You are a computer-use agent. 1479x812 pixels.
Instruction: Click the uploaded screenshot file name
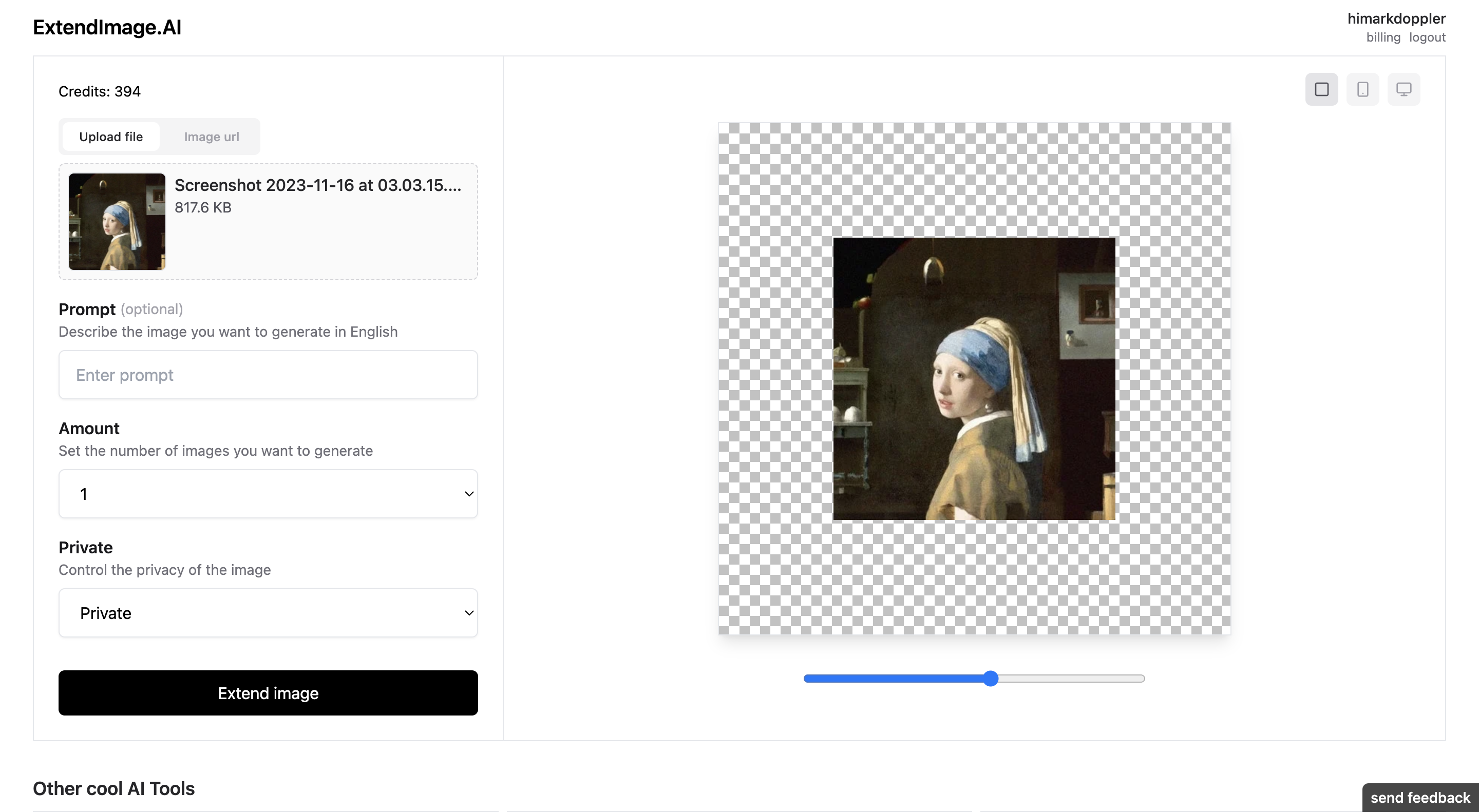coord(317,185)
